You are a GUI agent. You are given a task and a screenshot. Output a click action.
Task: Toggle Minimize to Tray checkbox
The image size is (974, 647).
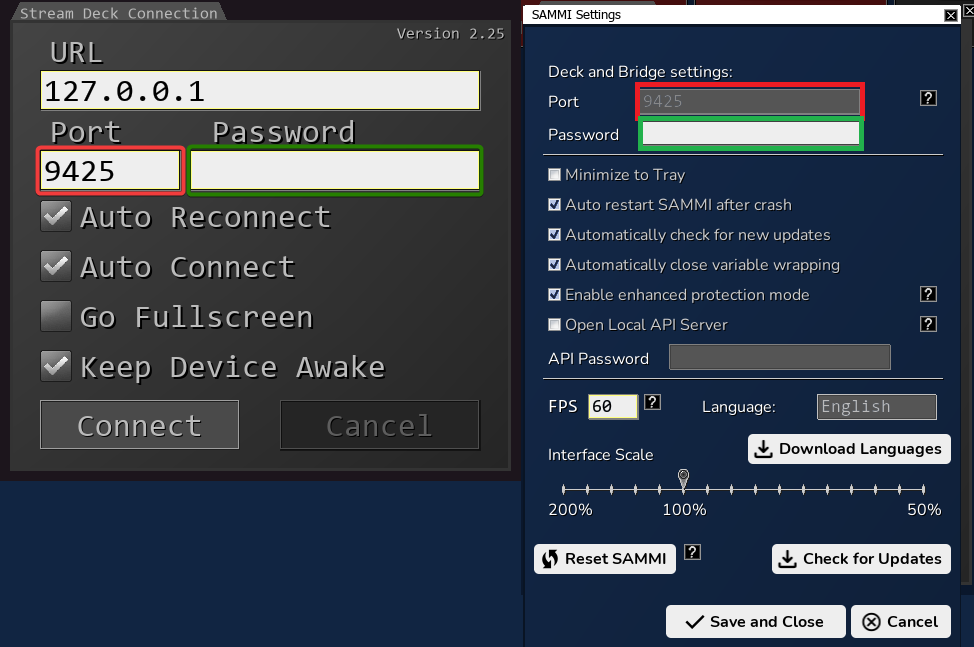(555, 175)
